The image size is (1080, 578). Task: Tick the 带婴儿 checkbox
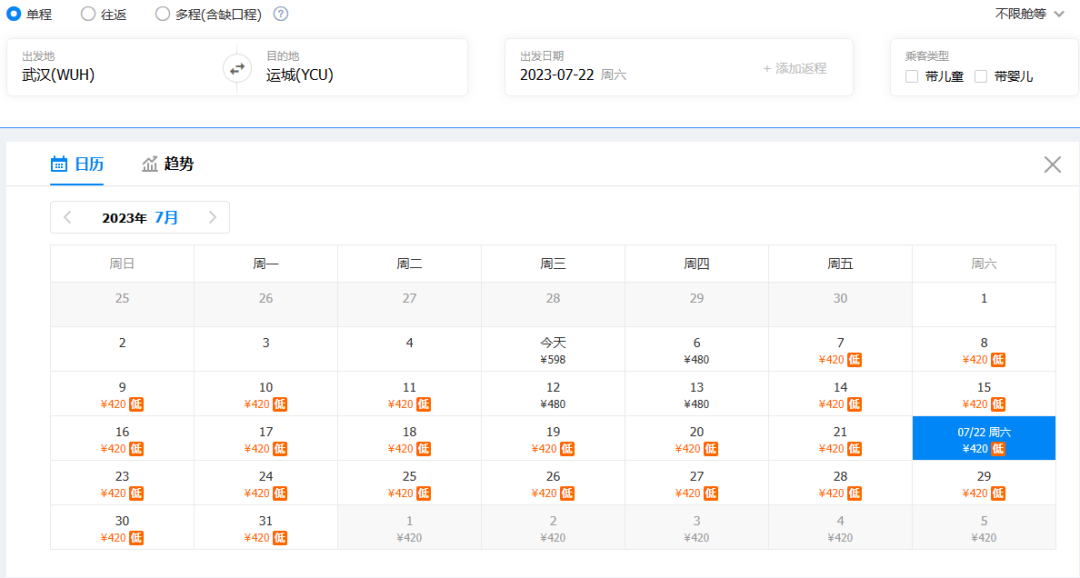click(981, 76)
